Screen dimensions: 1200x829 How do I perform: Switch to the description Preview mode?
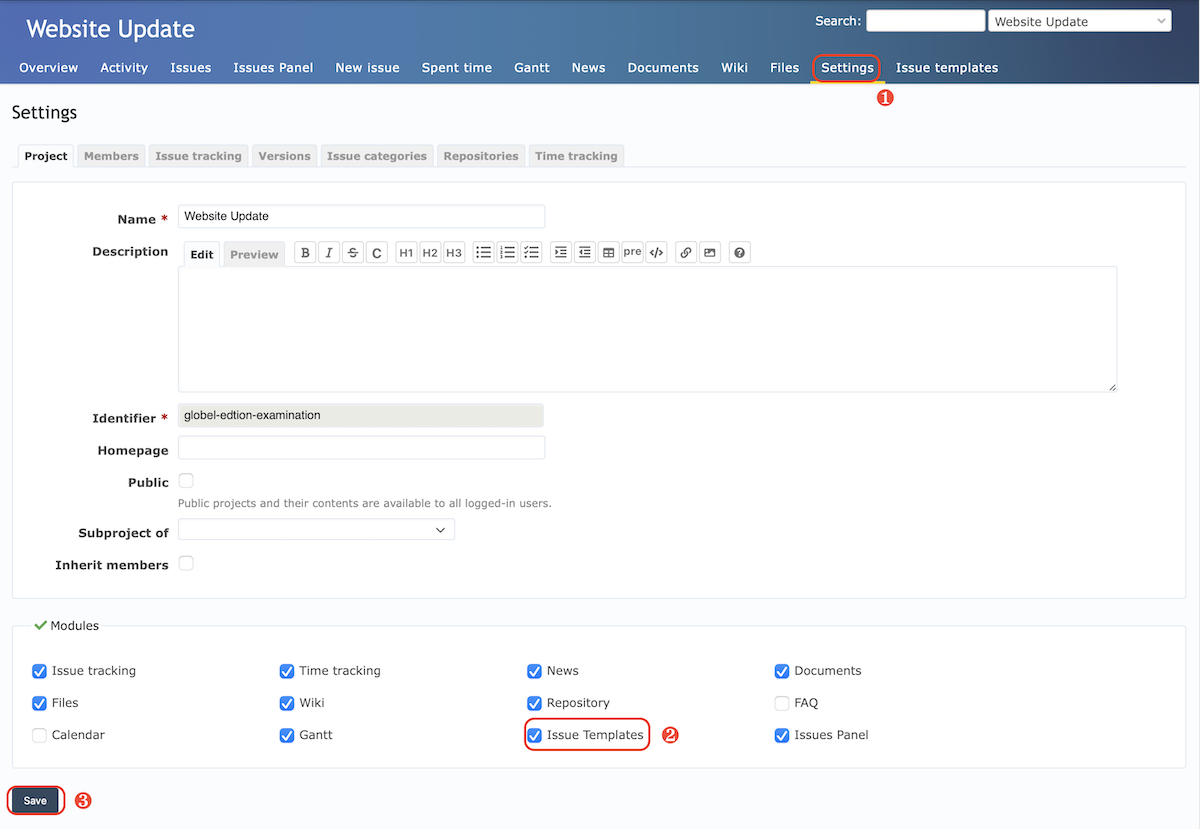coord(253,253)
